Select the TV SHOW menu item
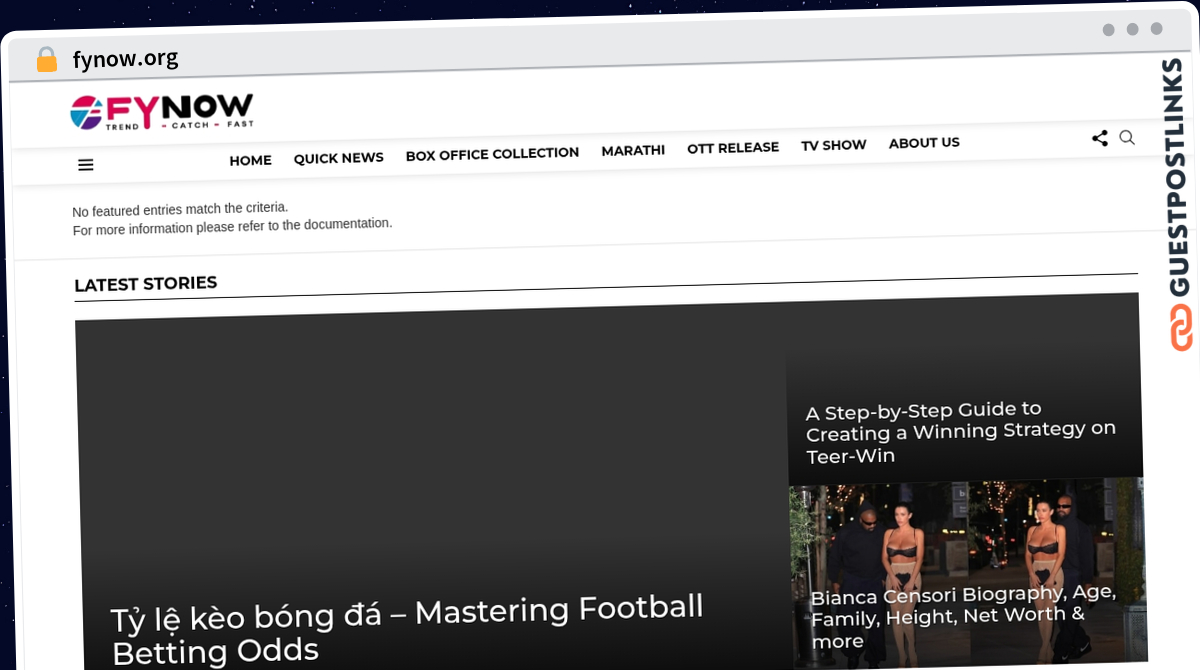 (834, 146)
